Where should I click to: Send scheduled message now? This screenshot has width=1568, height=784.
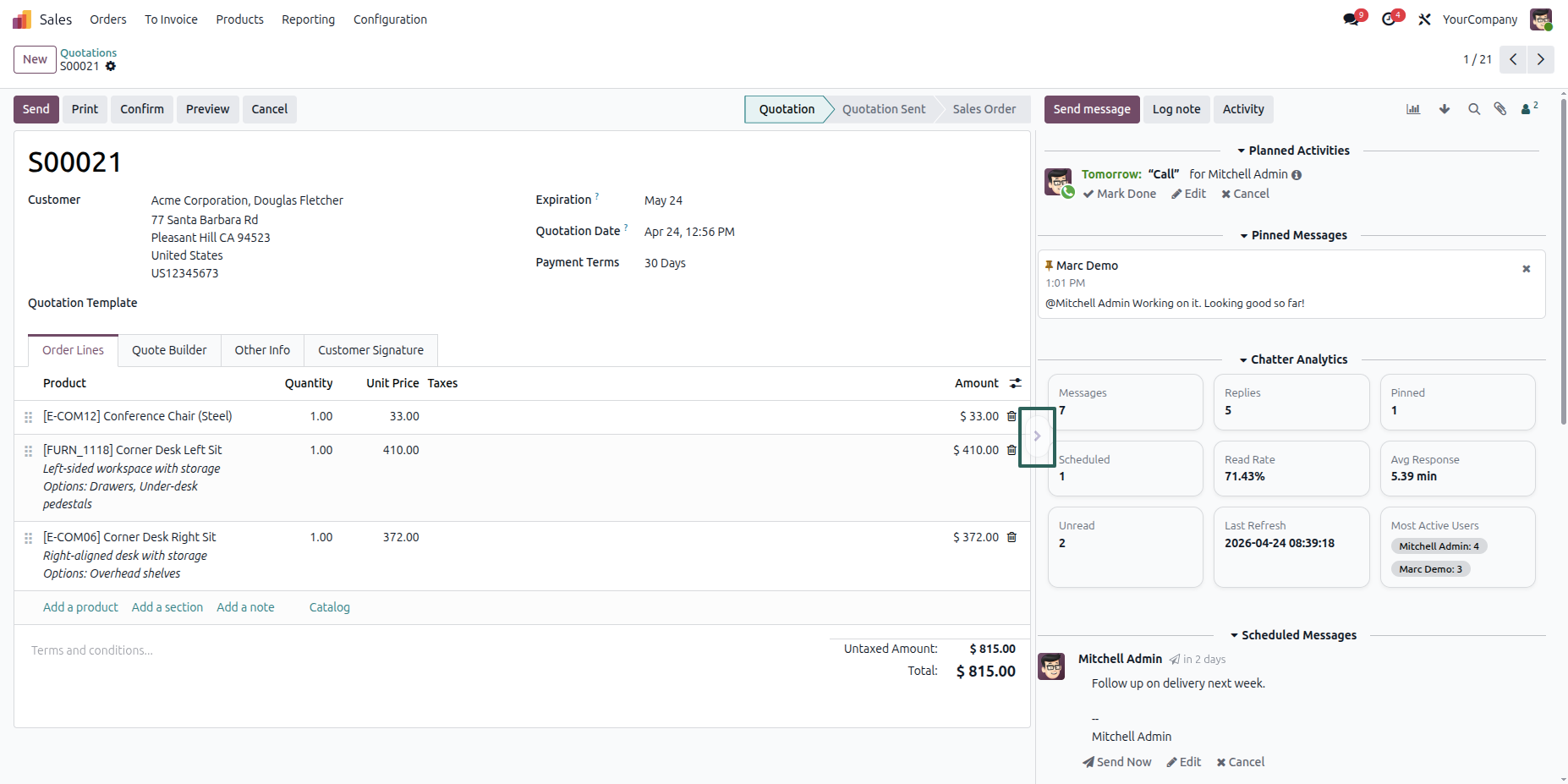(x=1117, y=762)
